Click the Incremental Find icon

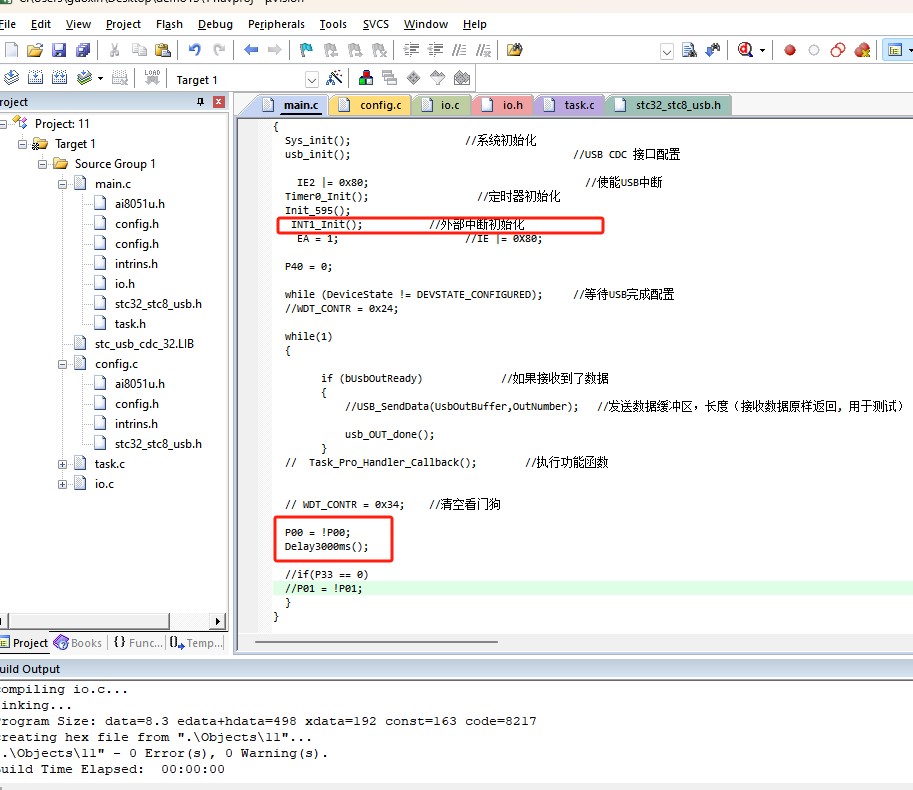713,50
